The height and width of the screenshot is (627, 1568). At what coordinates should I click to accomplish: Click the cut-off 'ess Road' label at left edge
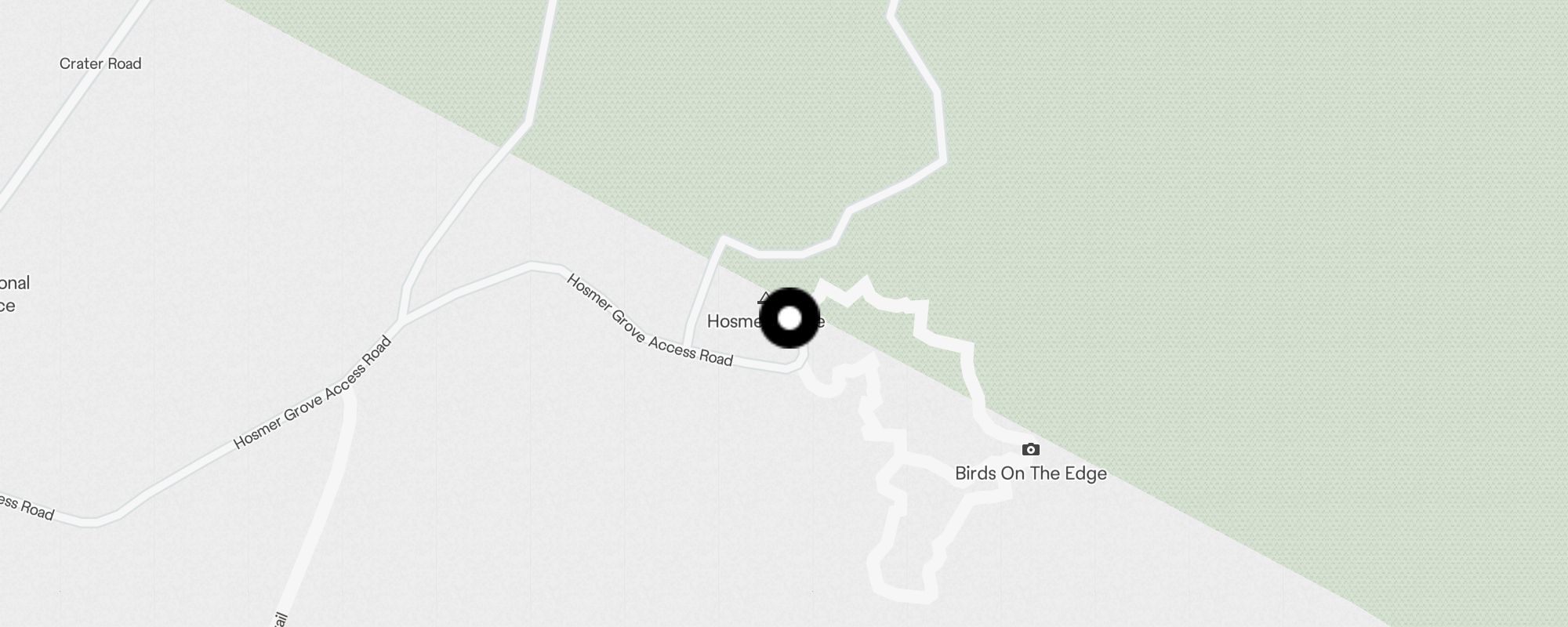27,506
